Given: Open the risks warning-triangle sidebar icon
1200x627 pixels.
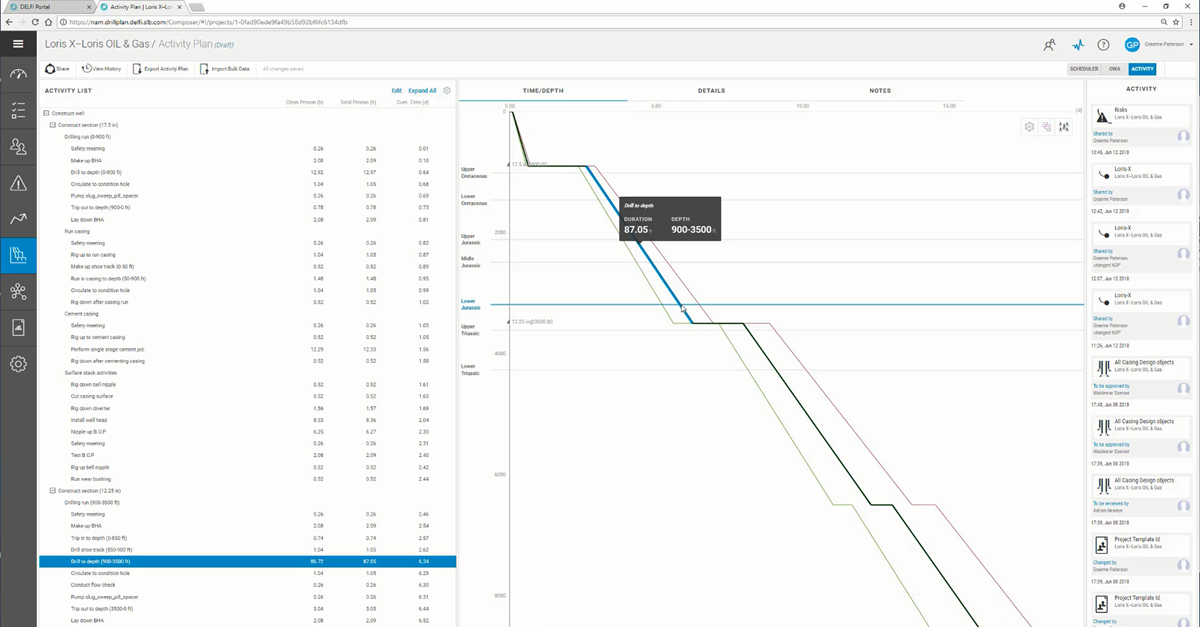Looking at the screenshot, I should click(x=18, y=183).
